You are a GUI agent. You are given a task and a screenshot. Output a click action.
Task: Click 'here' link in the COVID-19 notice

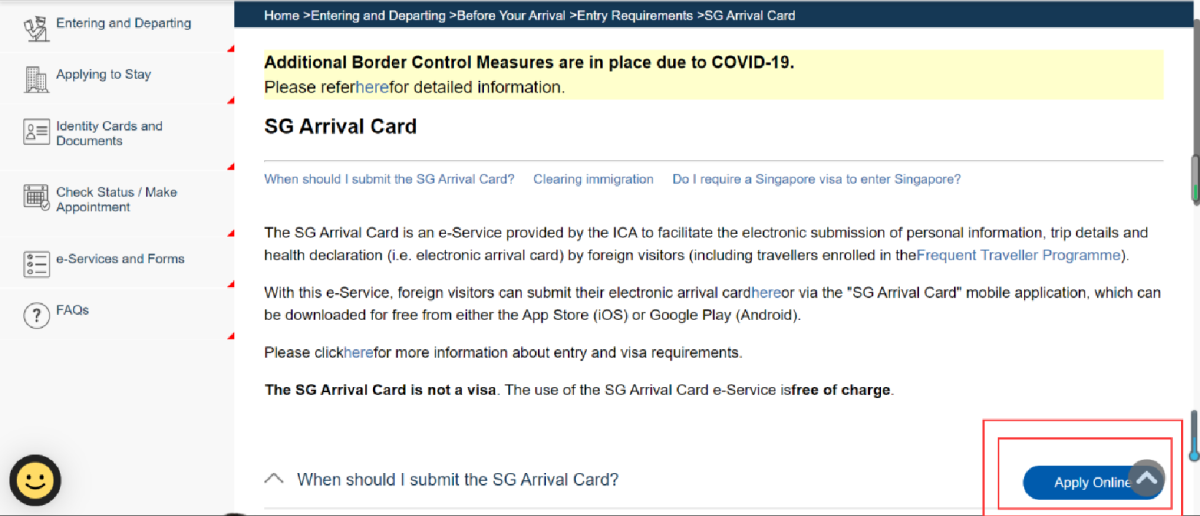372,87
